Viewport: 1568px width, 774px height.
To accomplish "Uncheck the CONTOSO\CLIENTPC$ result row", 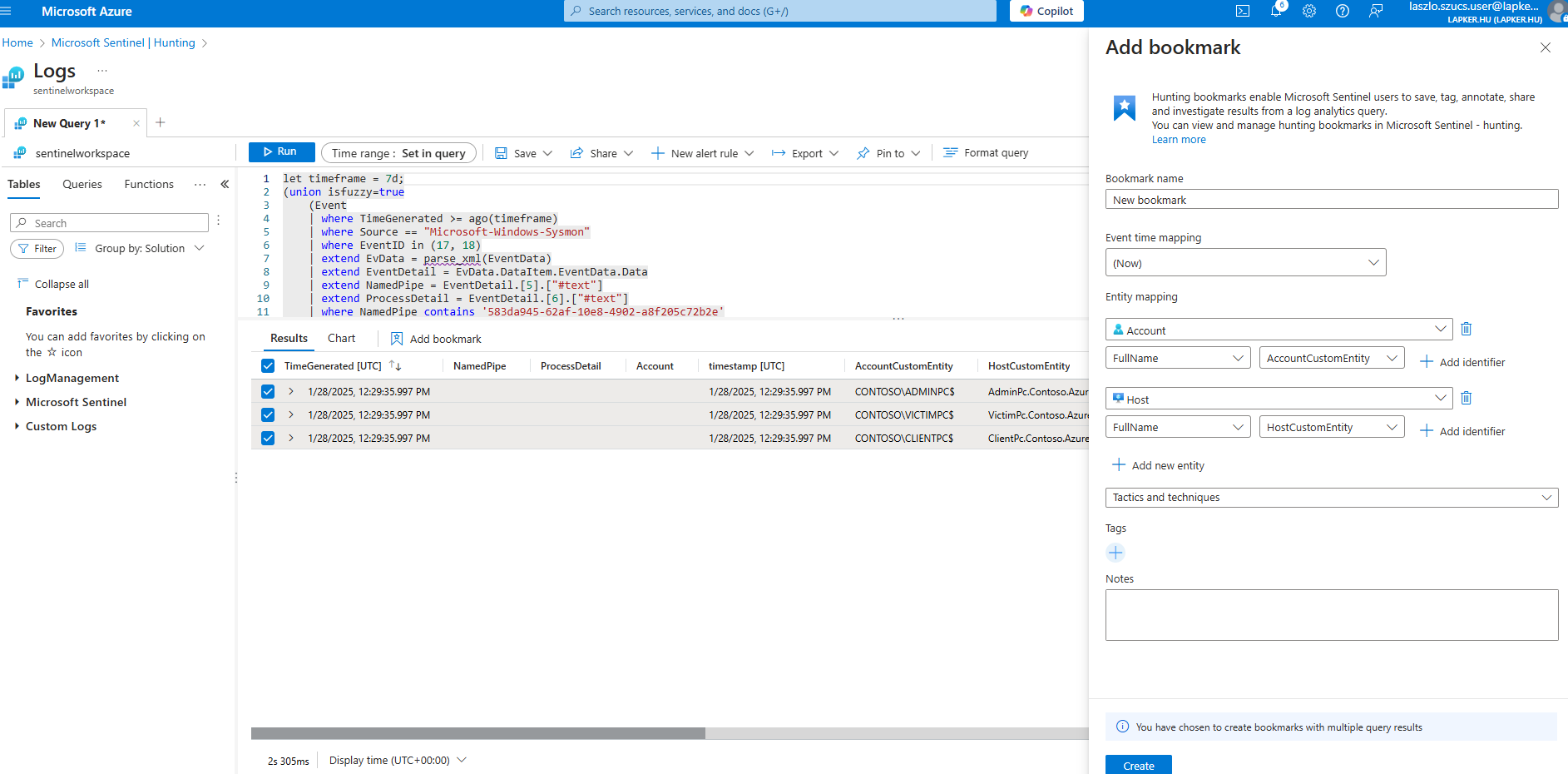I will pos(268,439).
